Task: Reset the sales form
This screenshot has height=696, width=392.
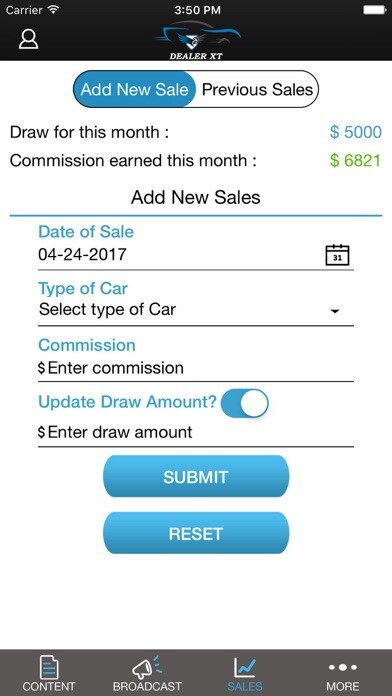Action: pos(196,533)
